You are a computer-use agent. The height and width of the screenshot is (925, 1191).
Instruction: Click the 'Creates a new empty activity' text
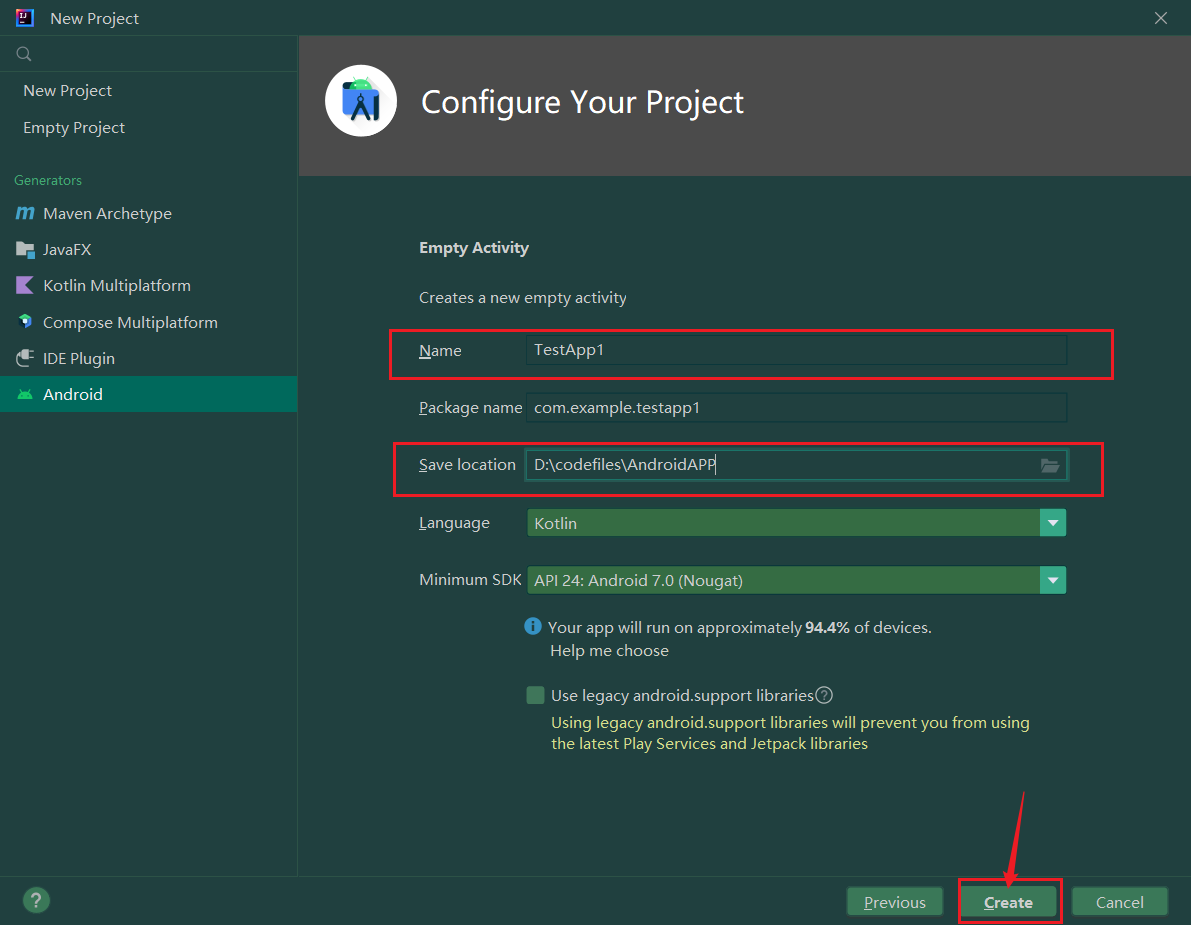pyautogui.click(x=523, y=298)
